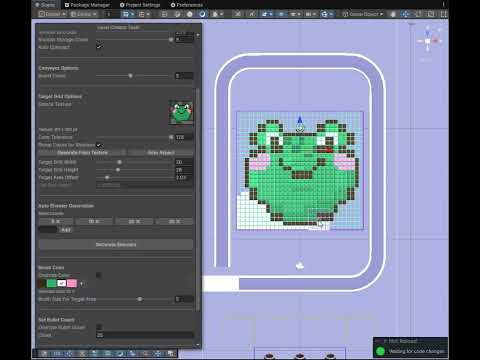The width and height of the screenshot is (480, 360).
Task: Click the Brush Size For Target Area slider handle
Action: tap(140, 299)
